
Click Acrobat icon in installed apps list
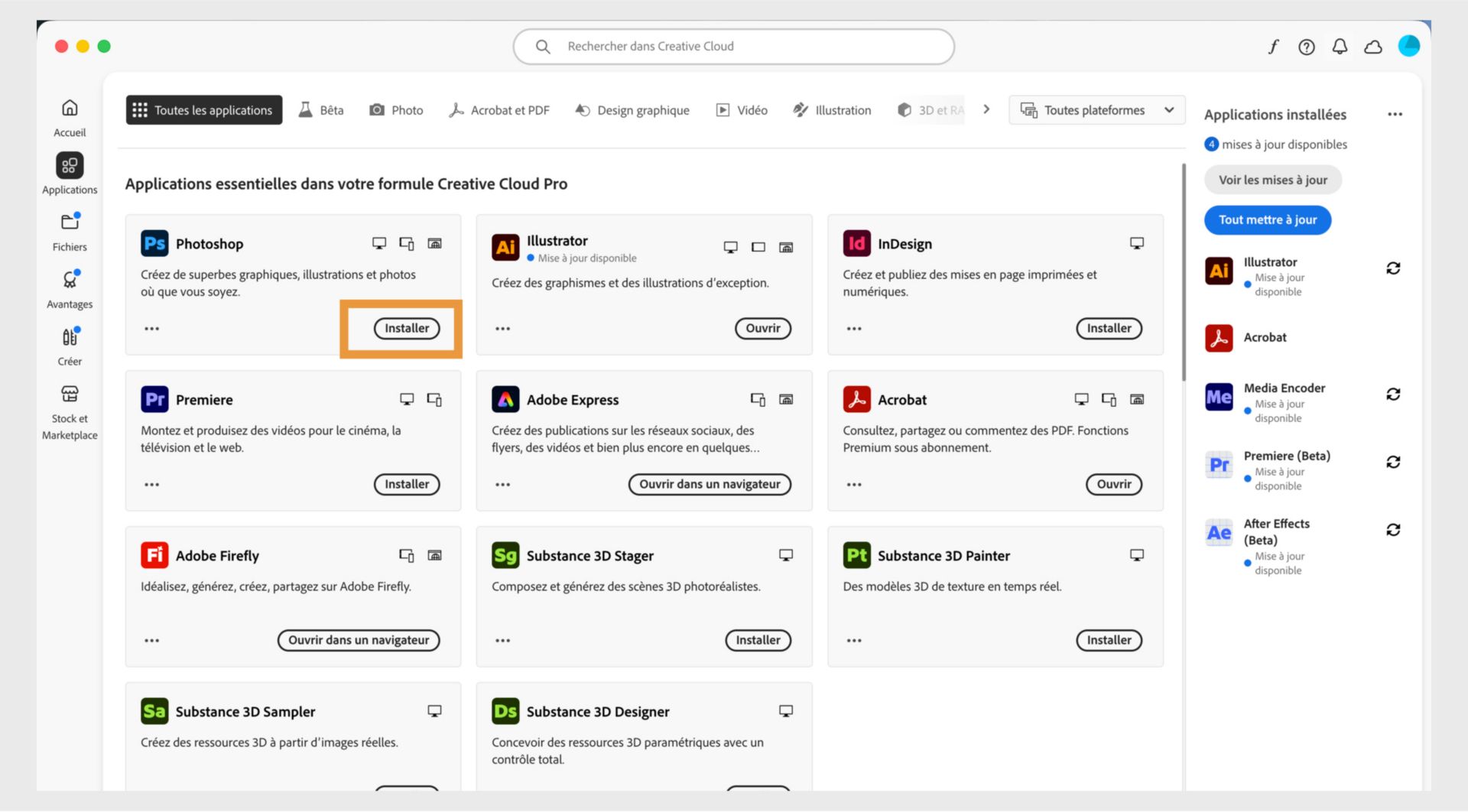[x=1219, y=338]
